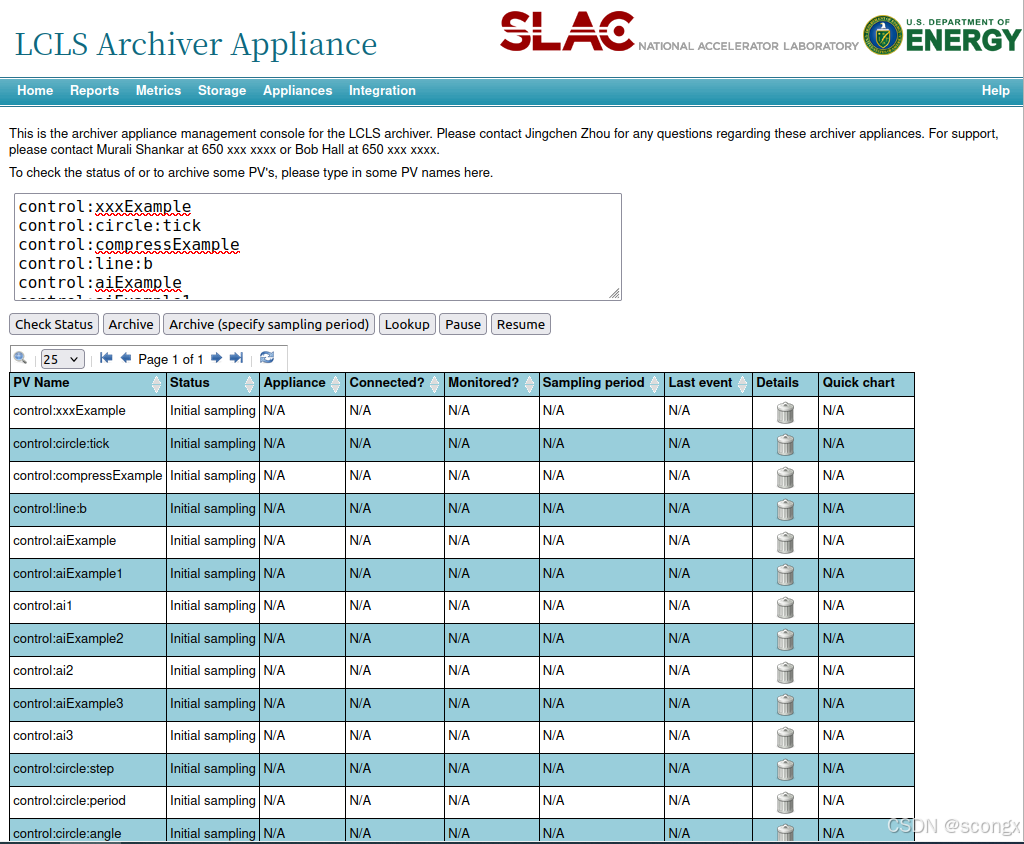Click the here link for PV status

click(x=477, y=172)
